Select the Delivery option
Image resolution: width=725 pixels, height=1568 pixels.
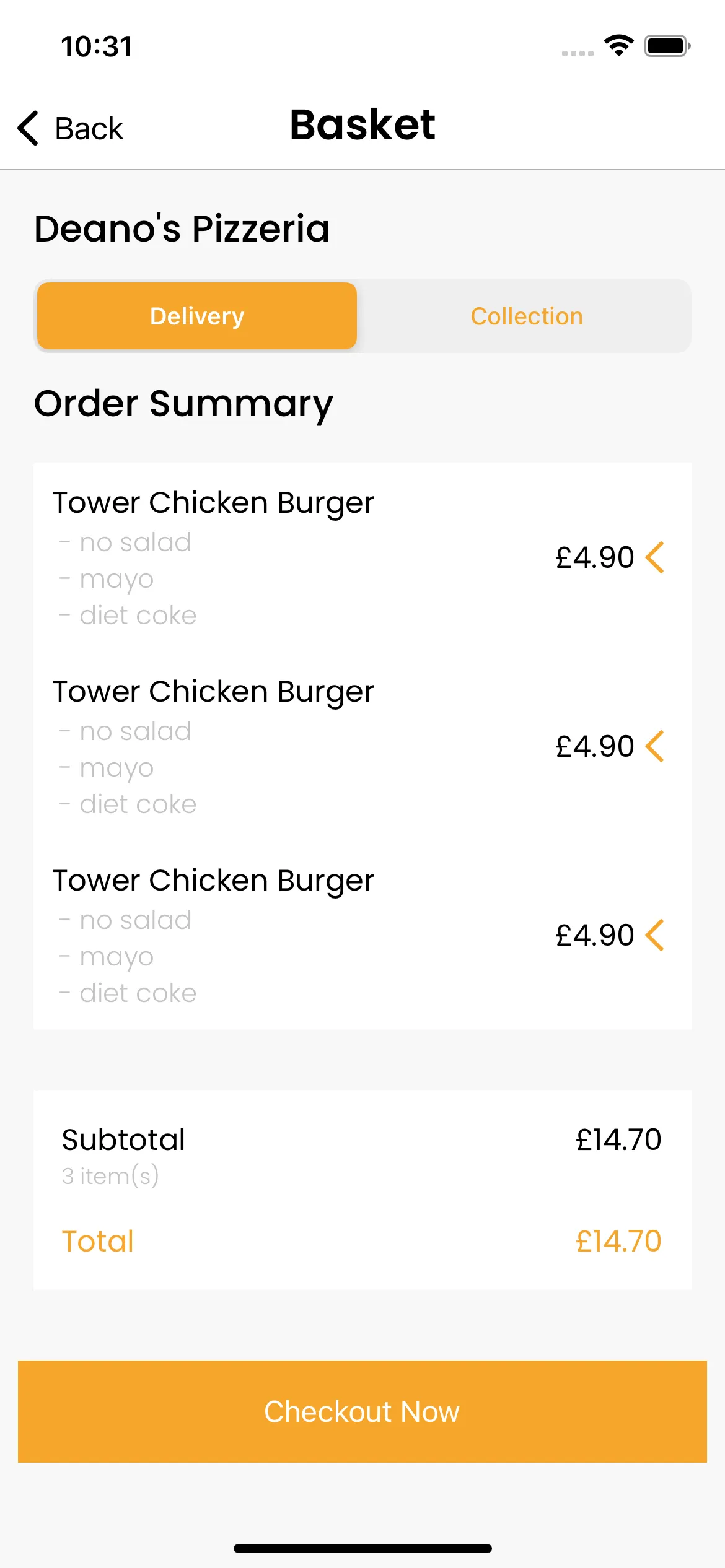click(197, 316)
